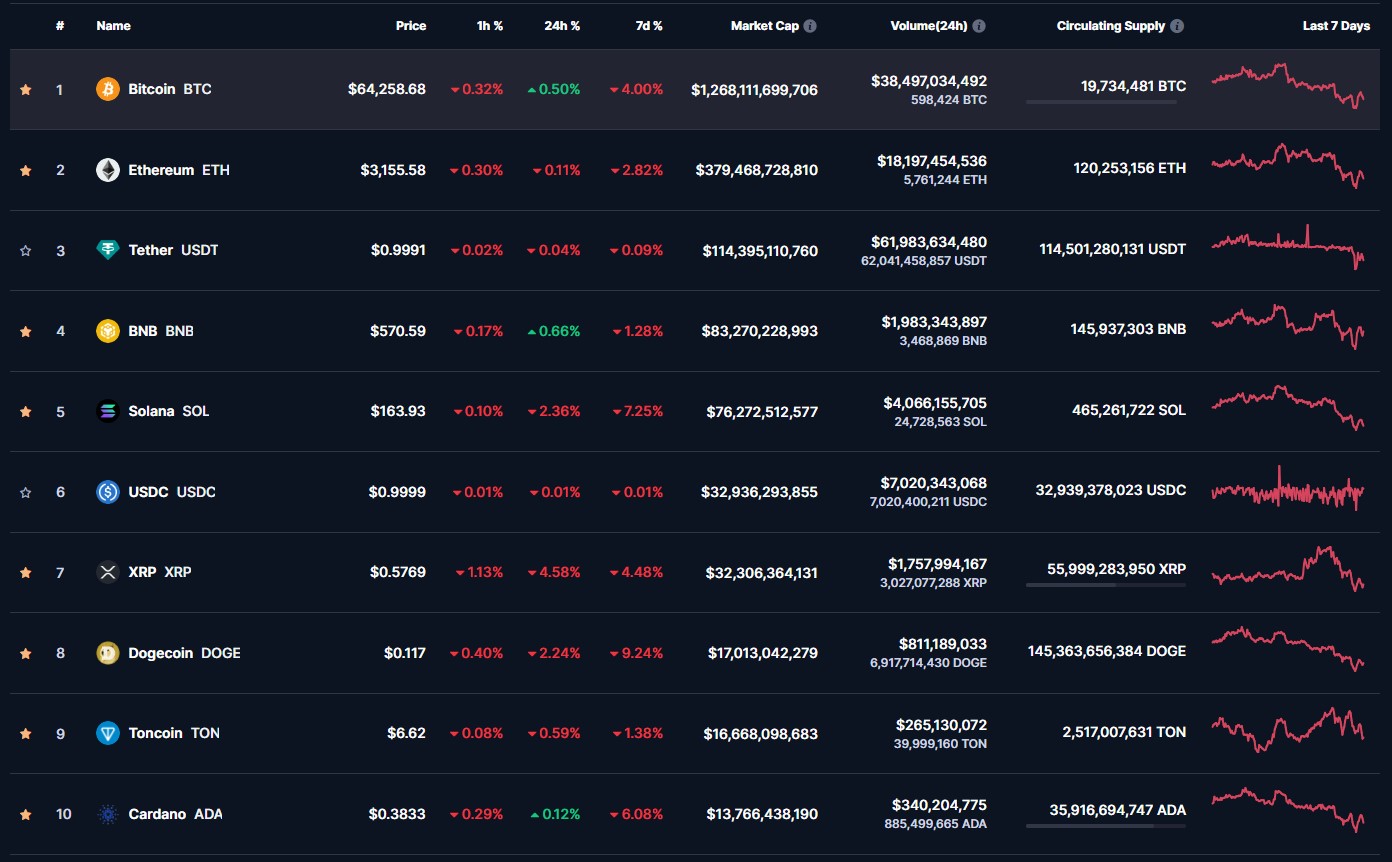Click Tether volume $61,983,634,480

click(x=929, y=242)
